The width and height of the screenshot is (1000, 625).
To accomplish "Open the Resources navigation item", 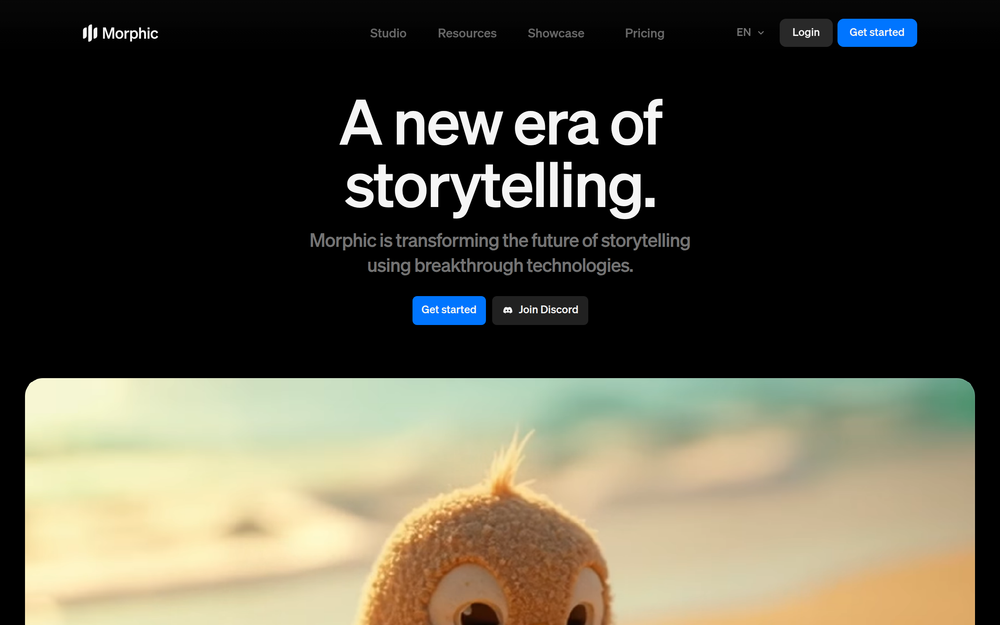I will tap(467, 33).
